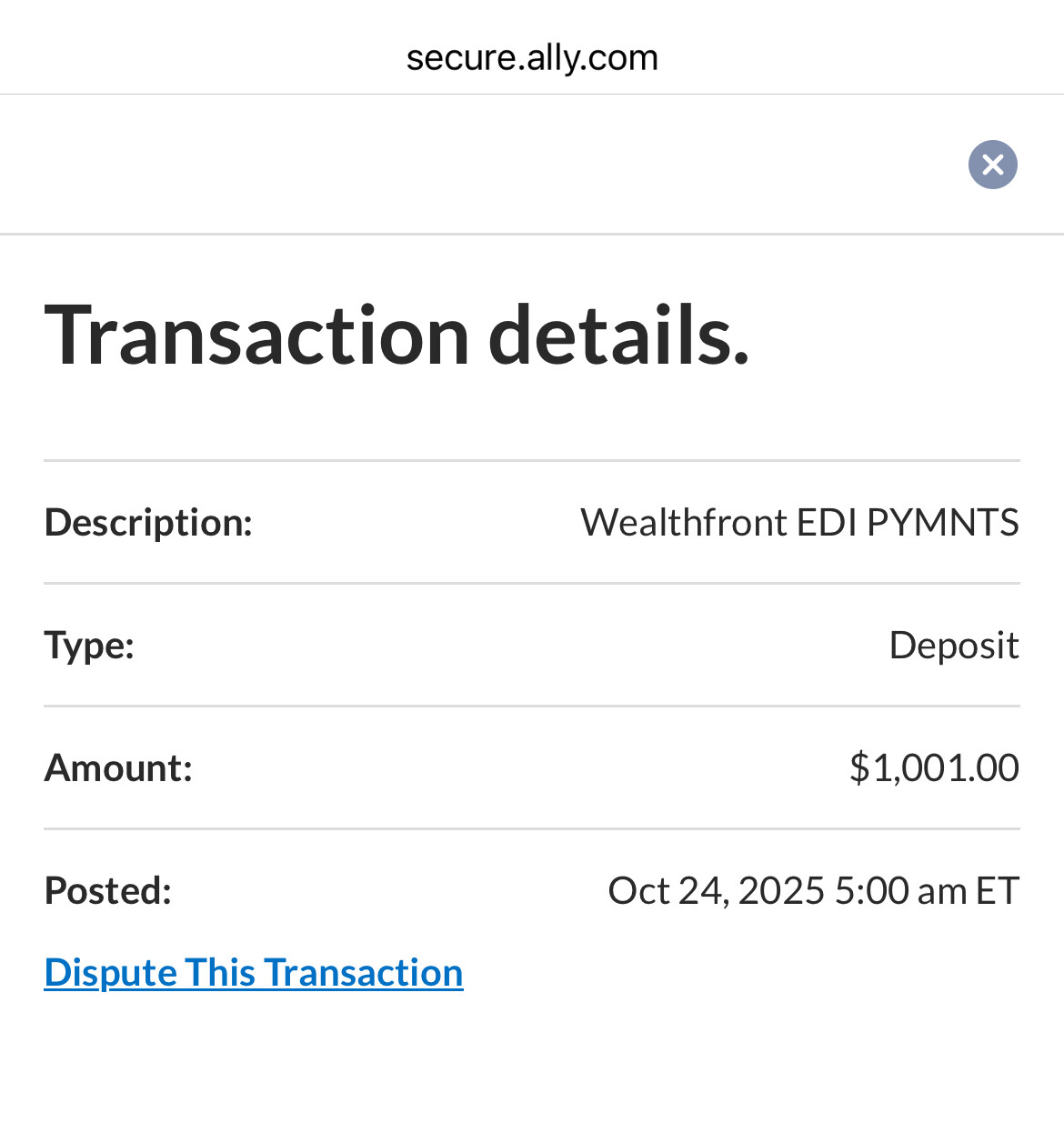Screen dimensions: 1064x1133
Task: Select the divider below the Description row
Action: [x=532, y=581]
